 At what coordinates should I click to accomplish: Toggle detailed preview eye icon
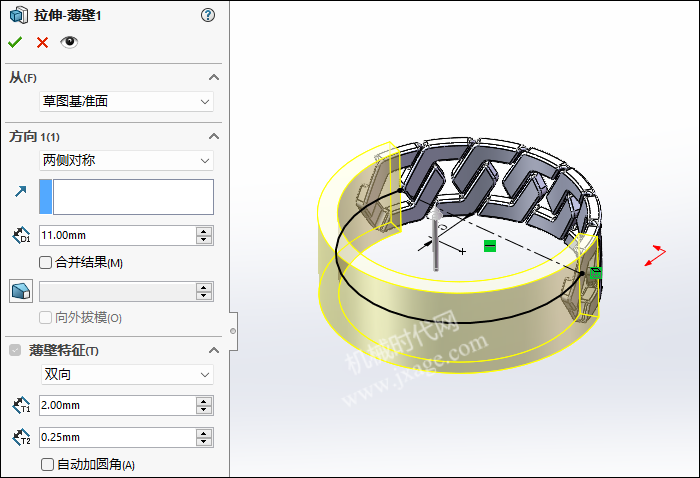(69, 42)
